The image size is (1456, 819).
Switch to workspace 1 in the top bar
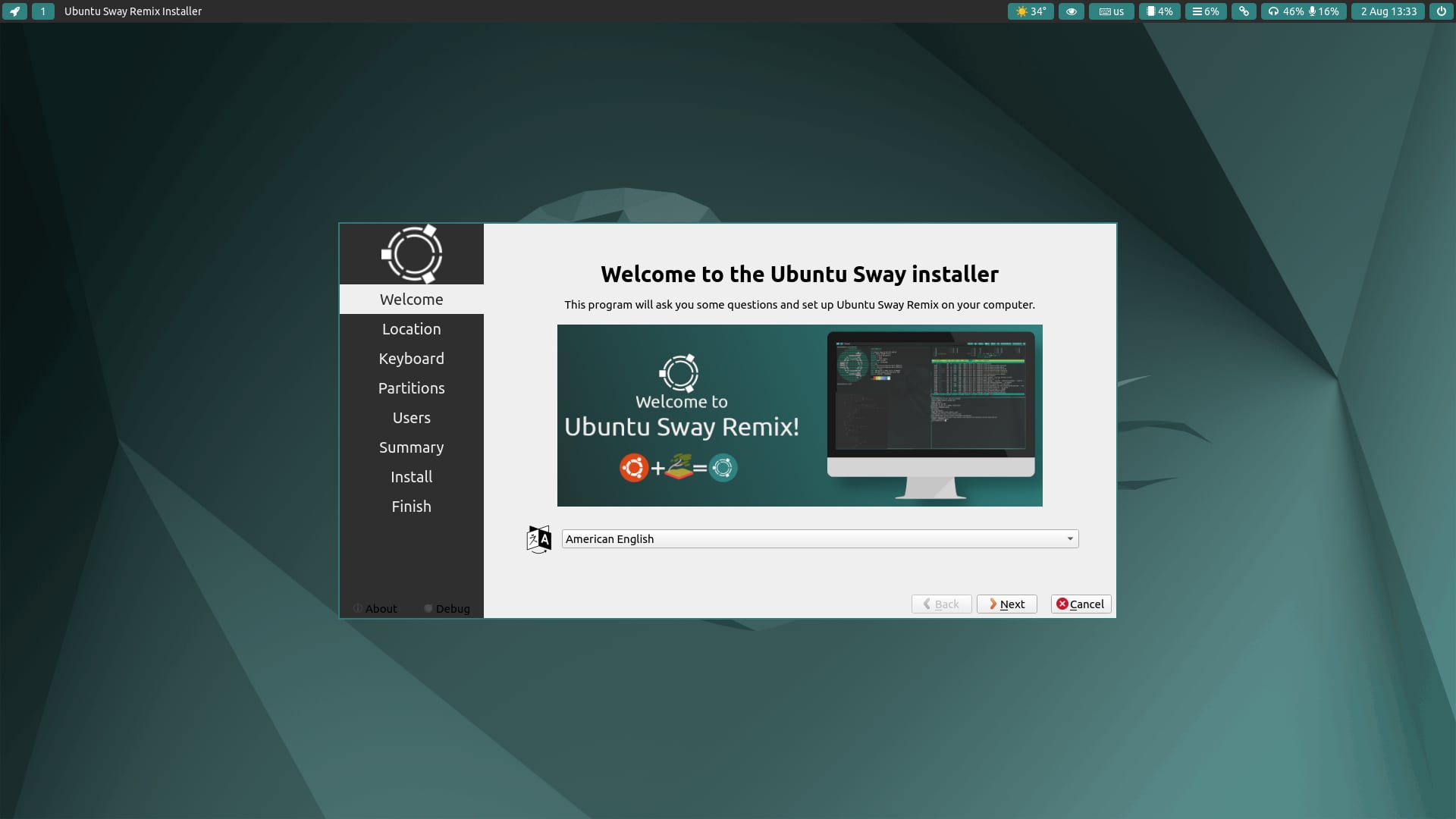[x=43, y=11]
